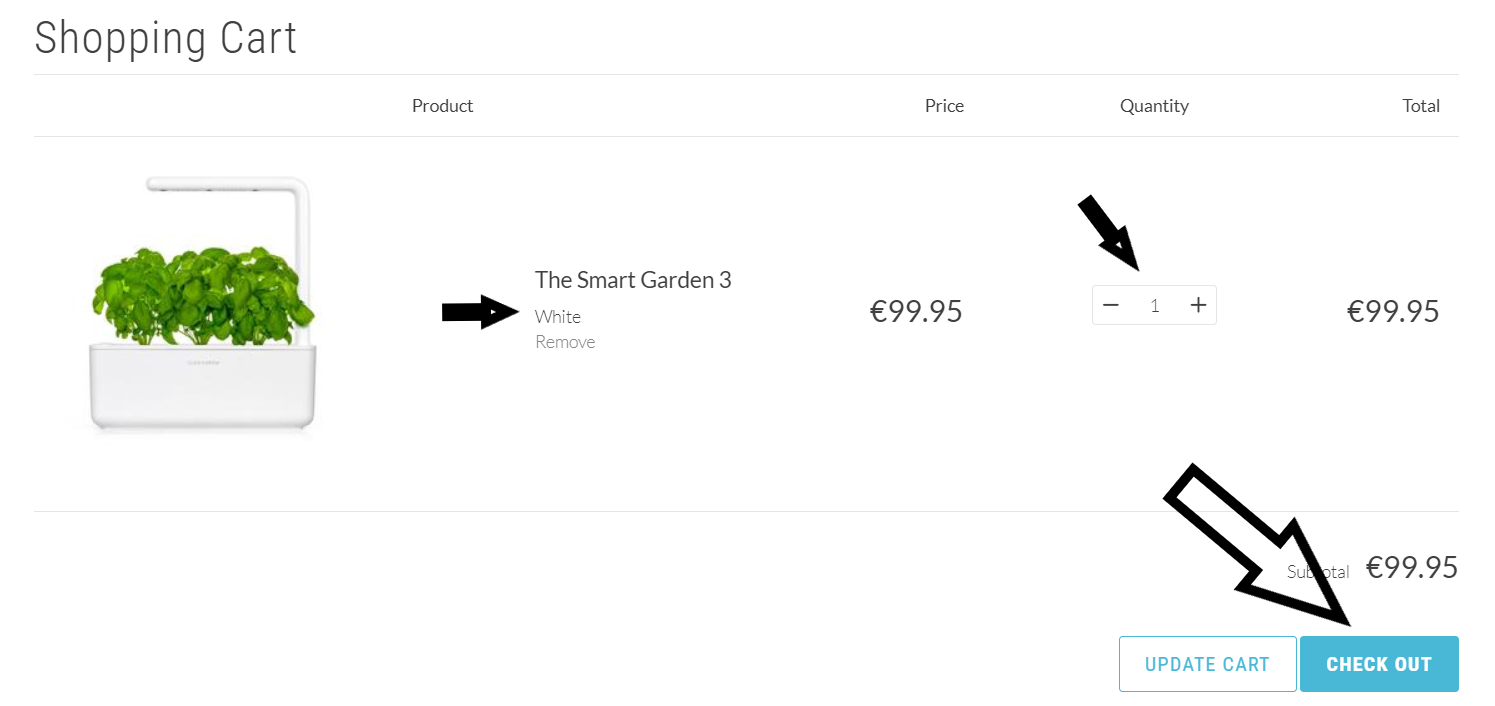
Task: Click the Price column header
Action: click(944, 106)
